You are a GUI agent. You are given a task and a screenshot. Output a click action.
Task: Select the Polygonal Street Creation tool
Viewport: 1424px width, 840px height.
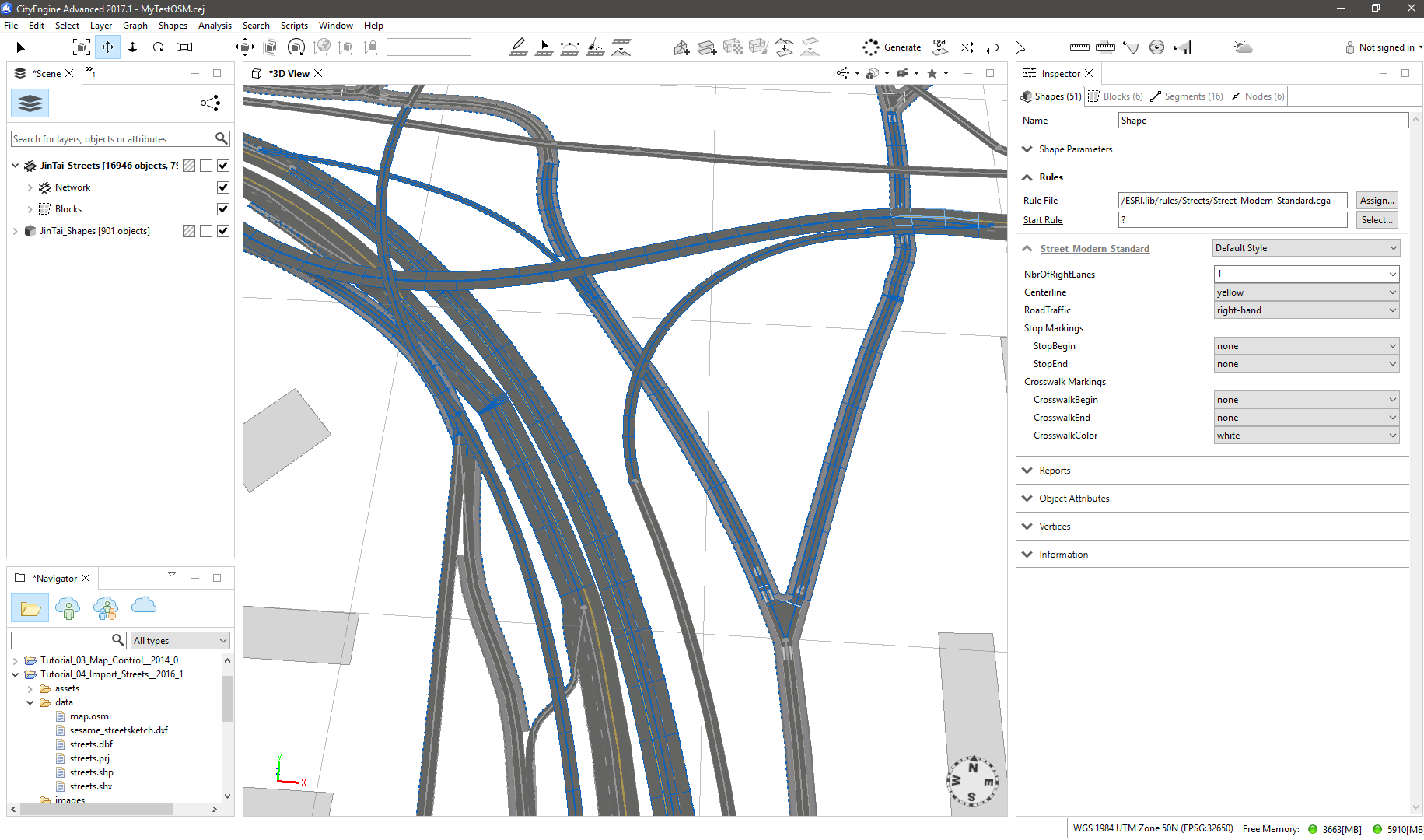[519, 47]
